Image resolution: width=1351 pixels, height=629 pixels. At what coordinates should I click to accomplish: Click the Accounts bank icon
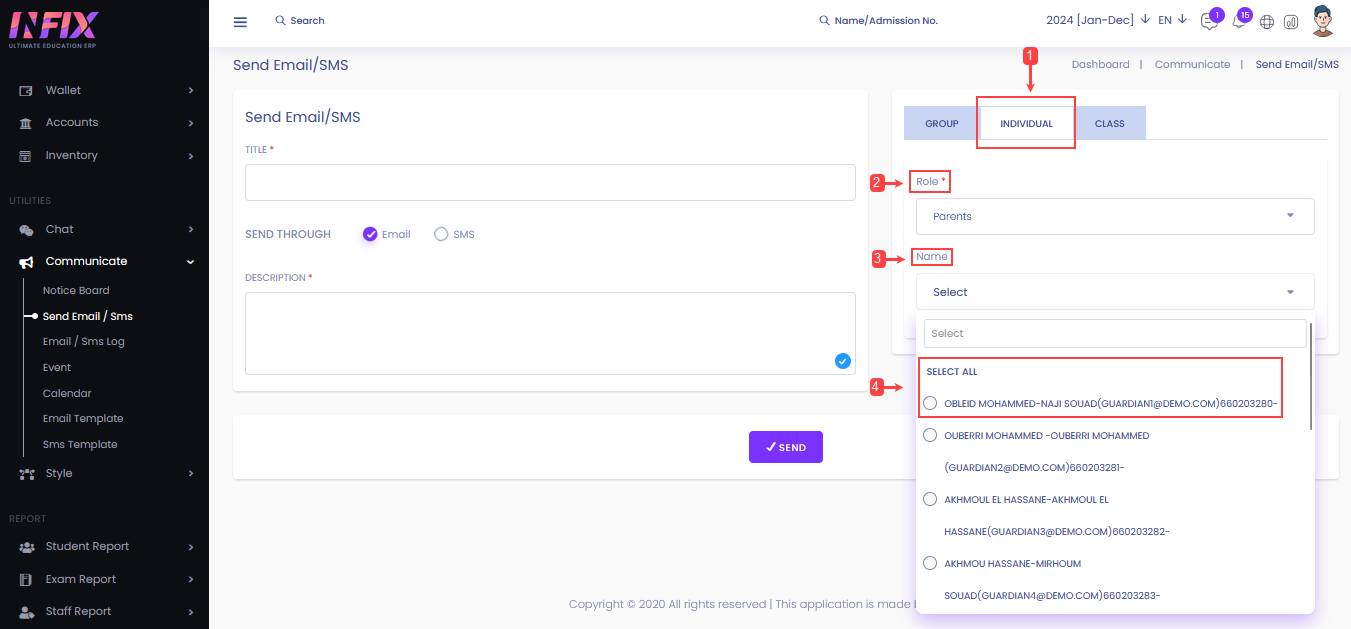[26, 123]
